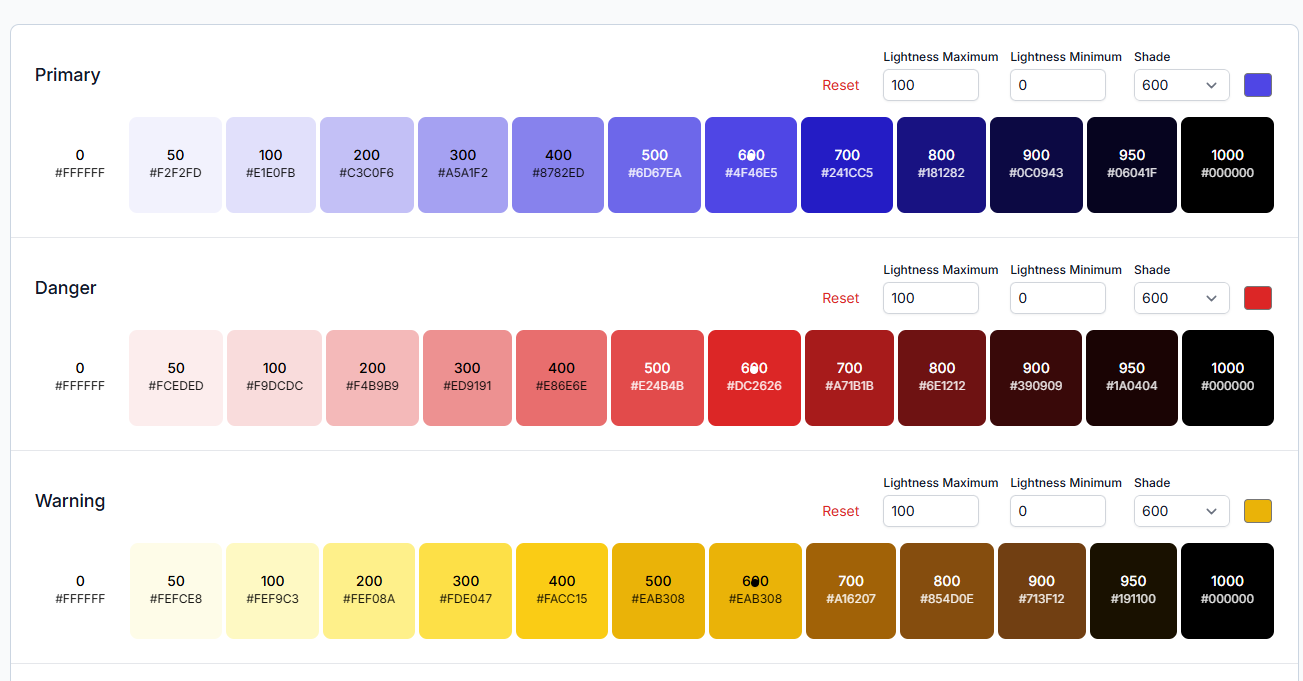
Task: Select Primary 50 swatch #F2F2FD
Action: click(175, 165)
